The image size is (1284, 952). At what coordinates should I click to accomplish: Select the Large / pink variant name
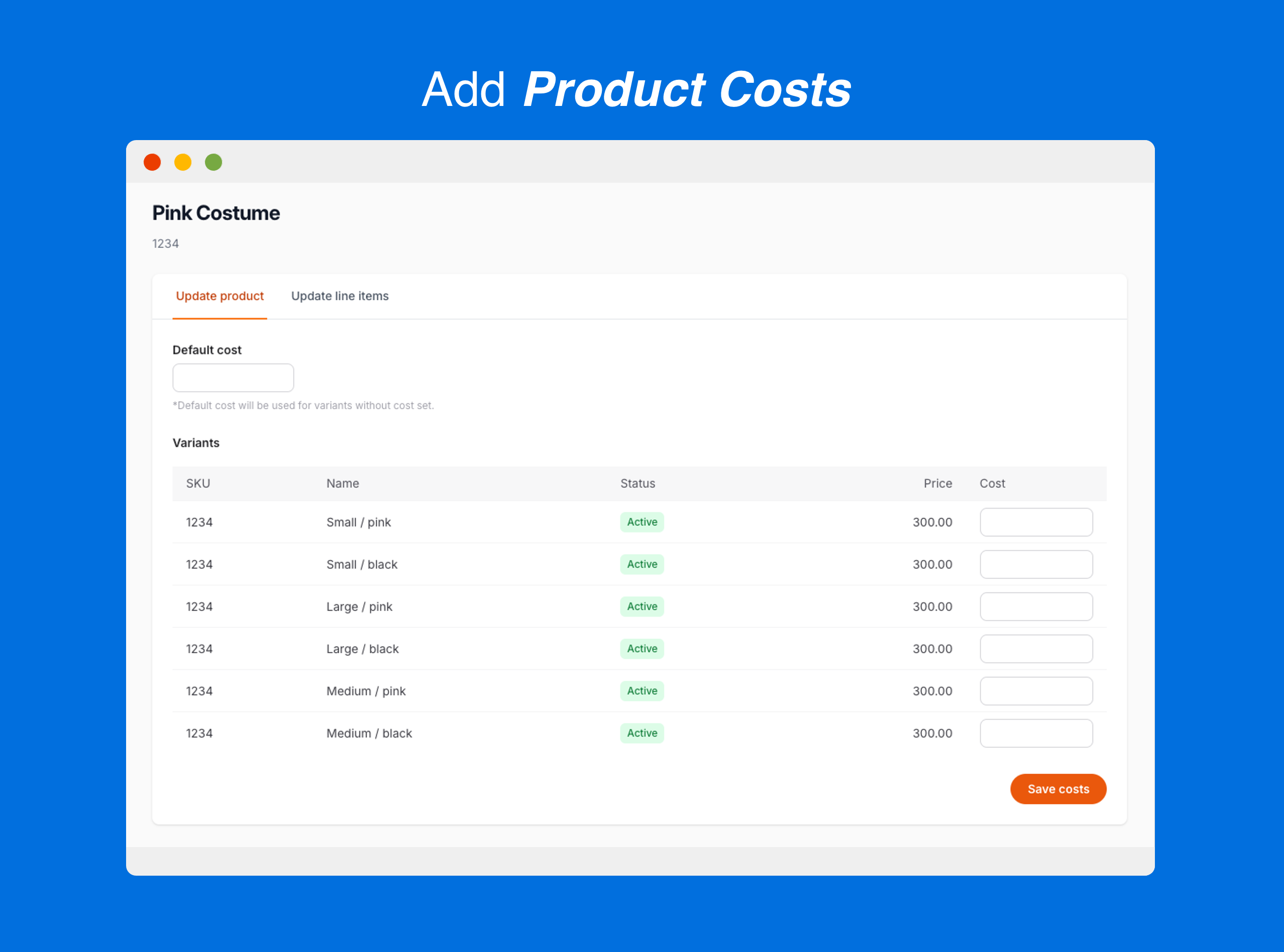[x=359, y=606]
